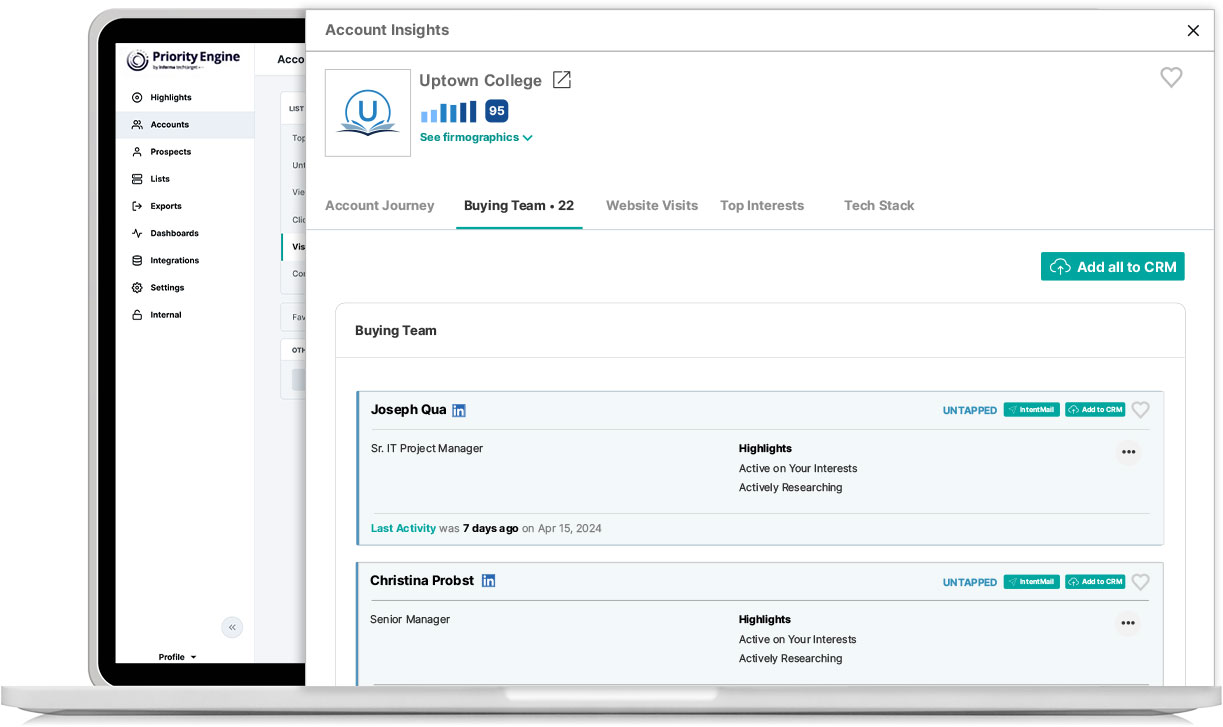Click the Highlights target icon
Image resolution: width=1223 pixels, height=727 pixels.
[x=137, y=98]
